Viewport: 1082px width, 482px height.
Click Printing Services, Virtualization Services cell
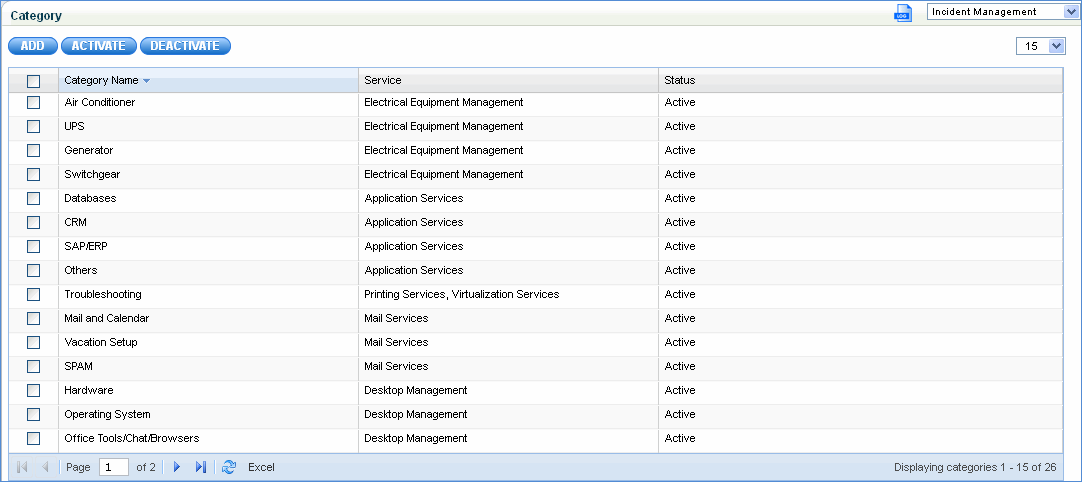[462, 294]
